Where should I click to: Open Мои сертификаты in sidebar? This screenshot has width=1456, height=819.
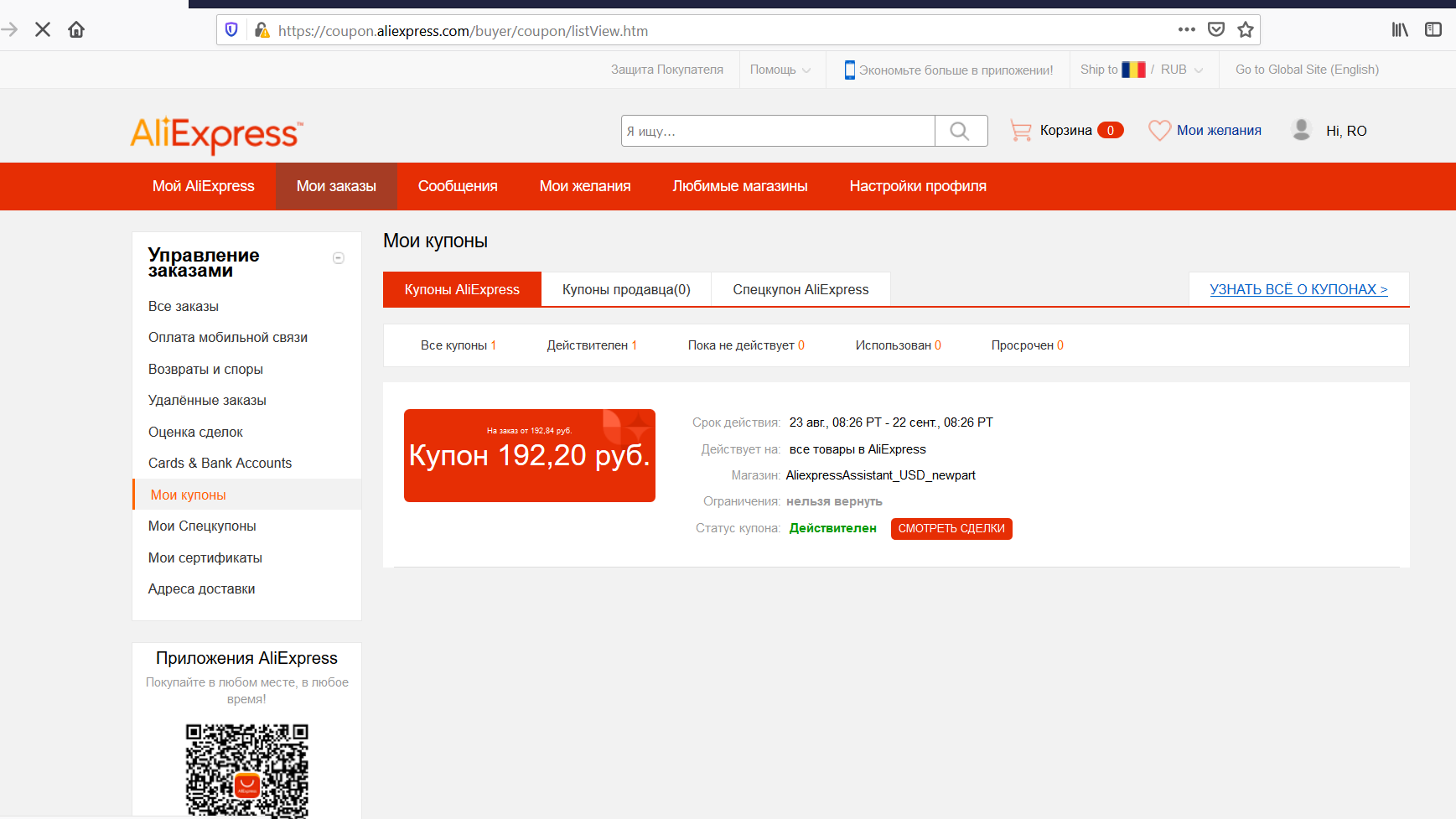coord(205,558)
